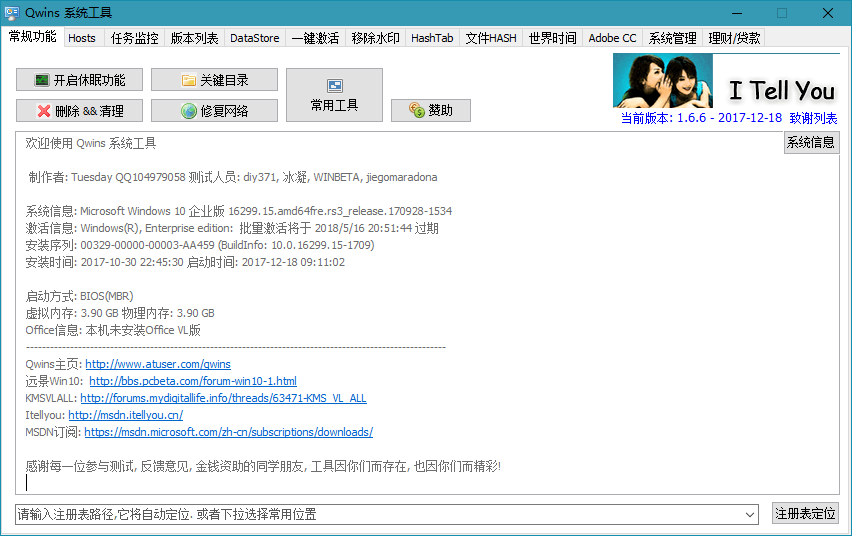Viewport: 852px width, 536px height.
Task: Open the 一键激活 activation tab
Action: pos(315,38)
